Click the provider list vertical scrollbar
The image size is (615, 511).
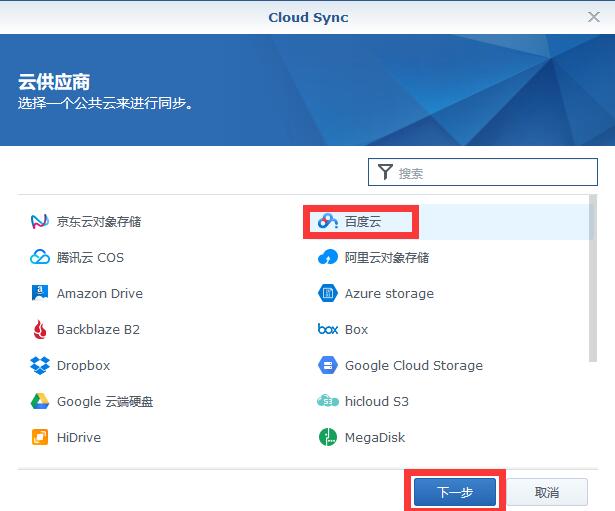click(593, 278)
